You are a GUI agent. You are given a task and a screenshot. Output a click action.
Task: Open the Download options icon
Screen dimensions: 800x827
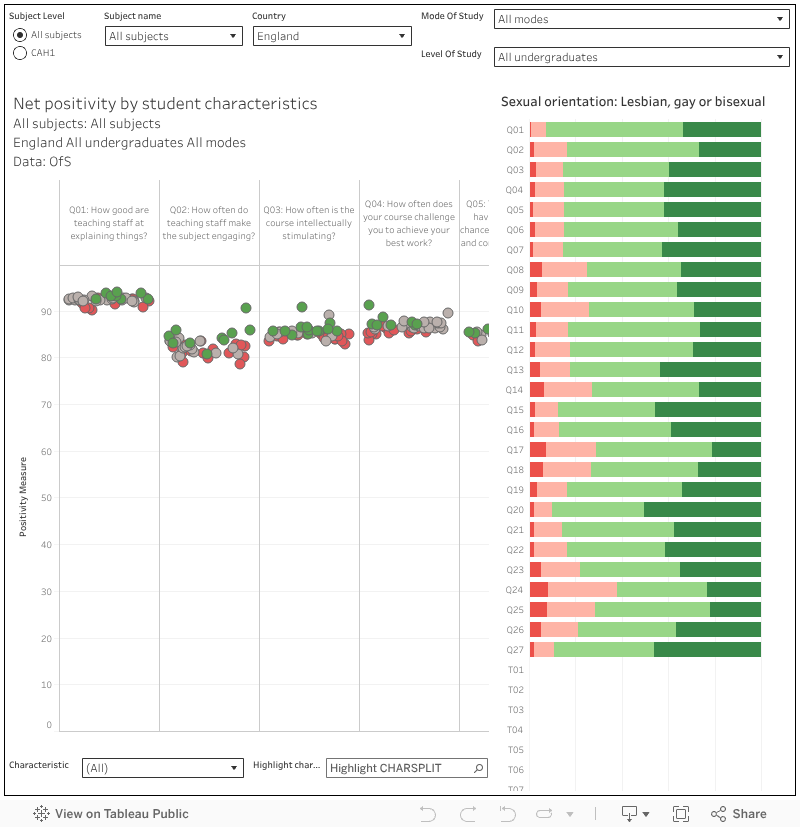click(x=634, y=814)
